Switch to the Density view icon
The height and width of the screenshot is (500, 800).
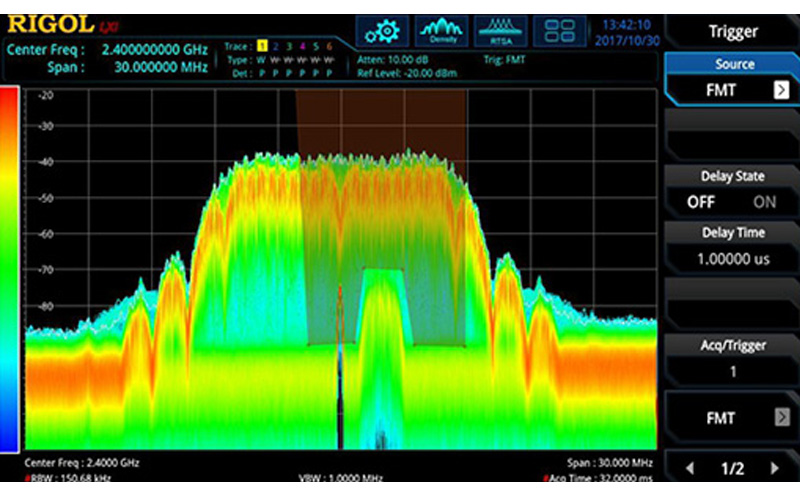[441, 30]
